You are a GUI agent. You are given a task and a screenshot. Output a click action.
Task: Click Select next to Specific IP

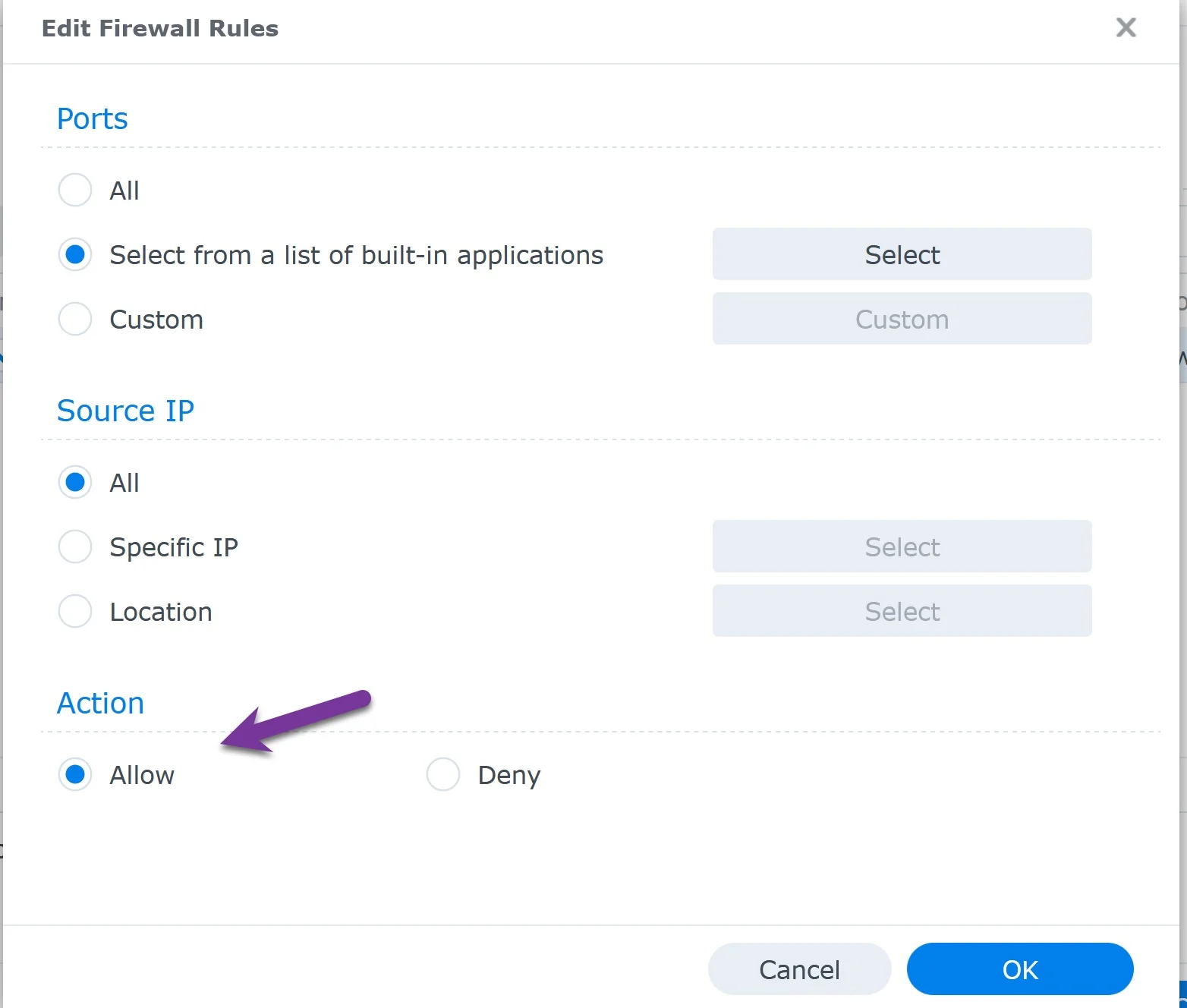901,546
